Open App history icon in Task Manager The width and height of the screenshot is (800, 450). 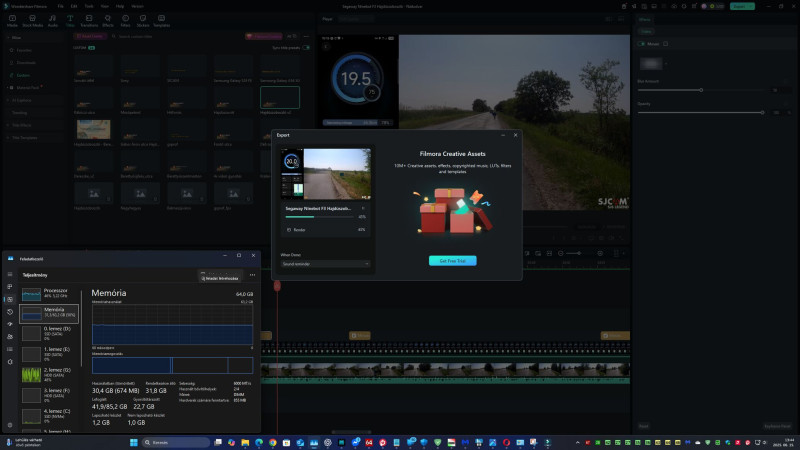10,312
